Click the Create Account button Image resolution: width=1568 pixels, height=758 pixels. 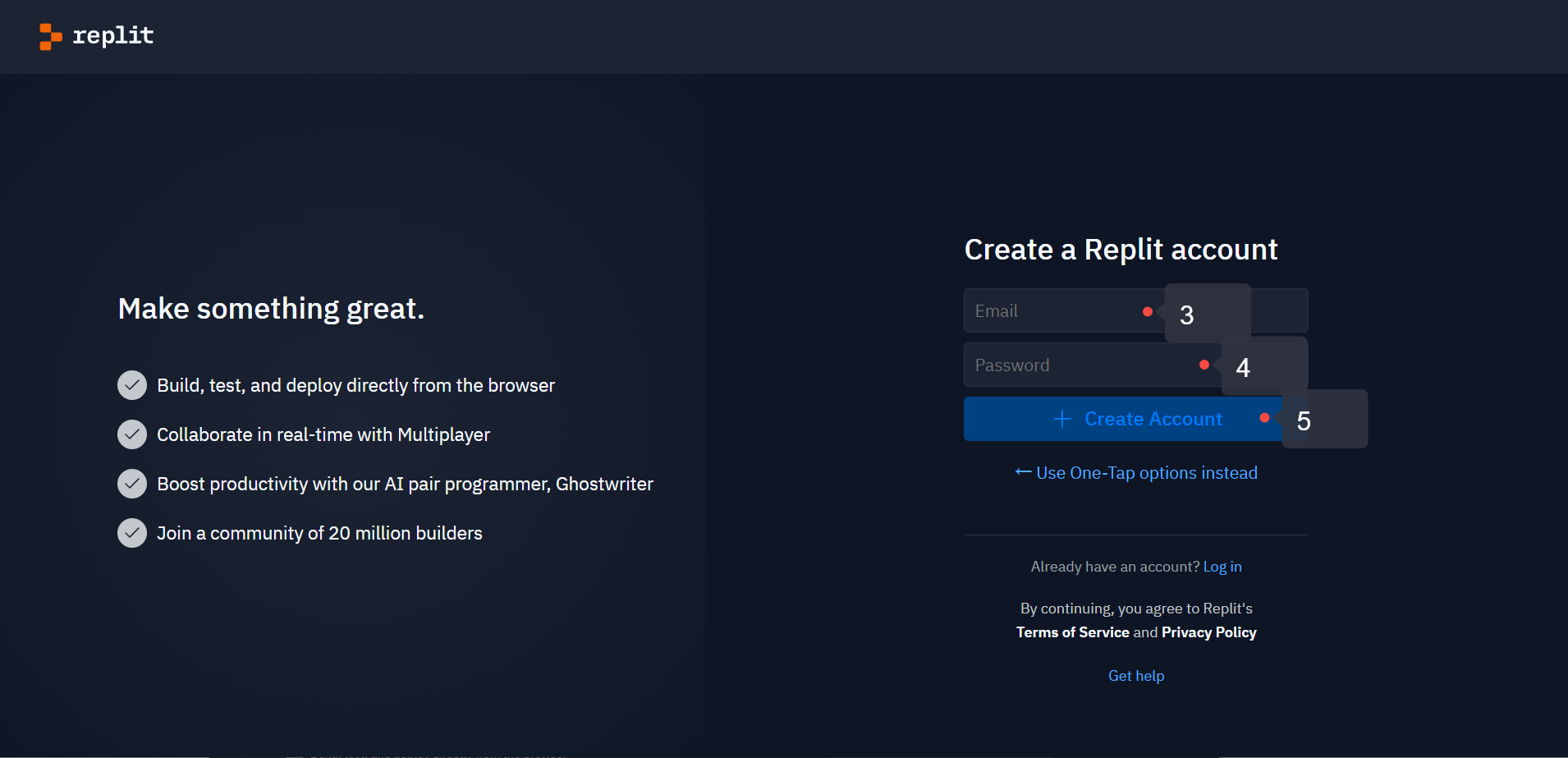pos(1135,419)
